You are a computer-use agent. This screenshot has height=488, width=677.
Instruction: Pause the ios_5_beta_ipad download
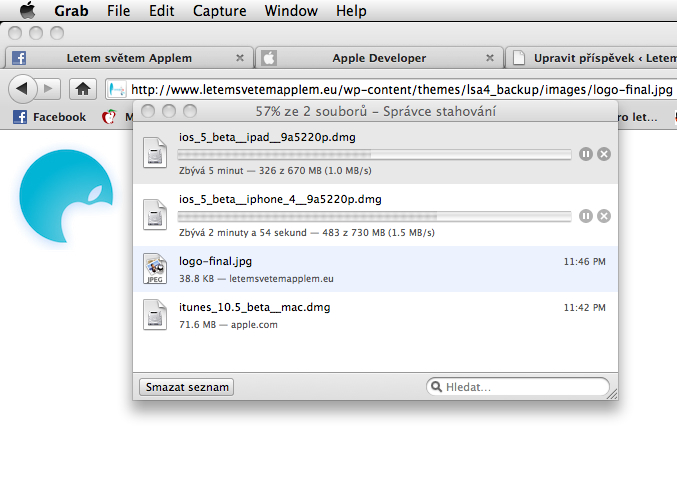(x=585, y=154)
